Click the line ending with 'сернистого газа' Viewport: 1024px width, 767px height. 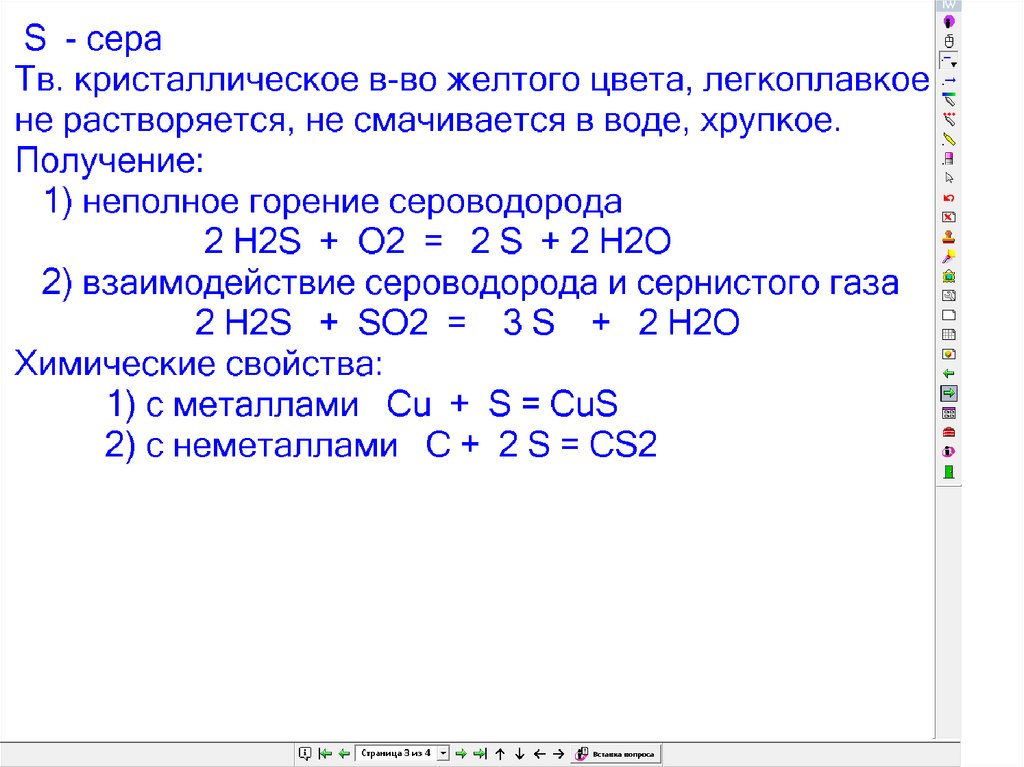(x=470, y=284)
